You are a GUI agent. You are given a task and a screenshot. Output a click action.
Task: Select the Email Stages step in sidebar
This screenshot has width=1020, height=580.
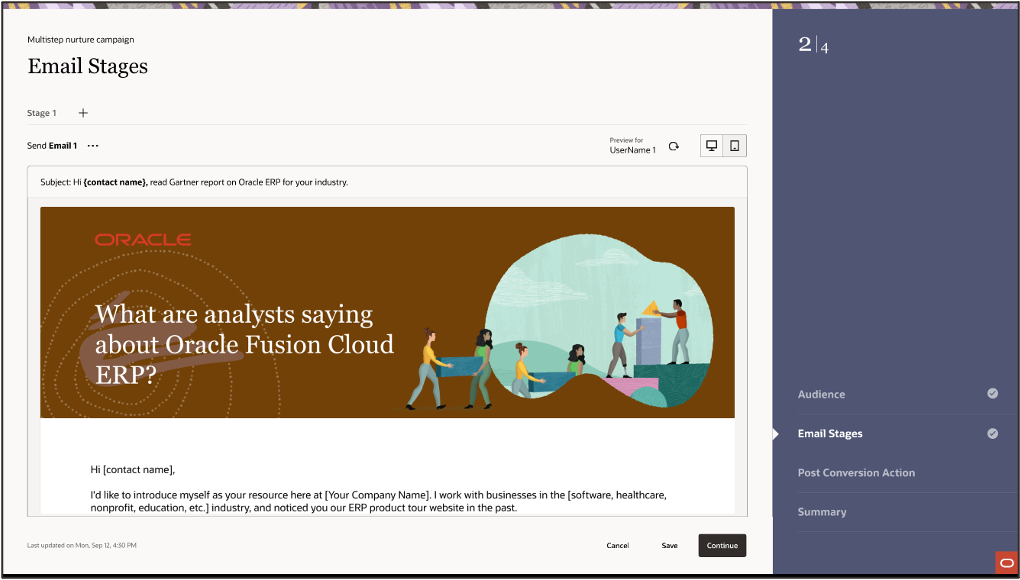coord(830,434)
